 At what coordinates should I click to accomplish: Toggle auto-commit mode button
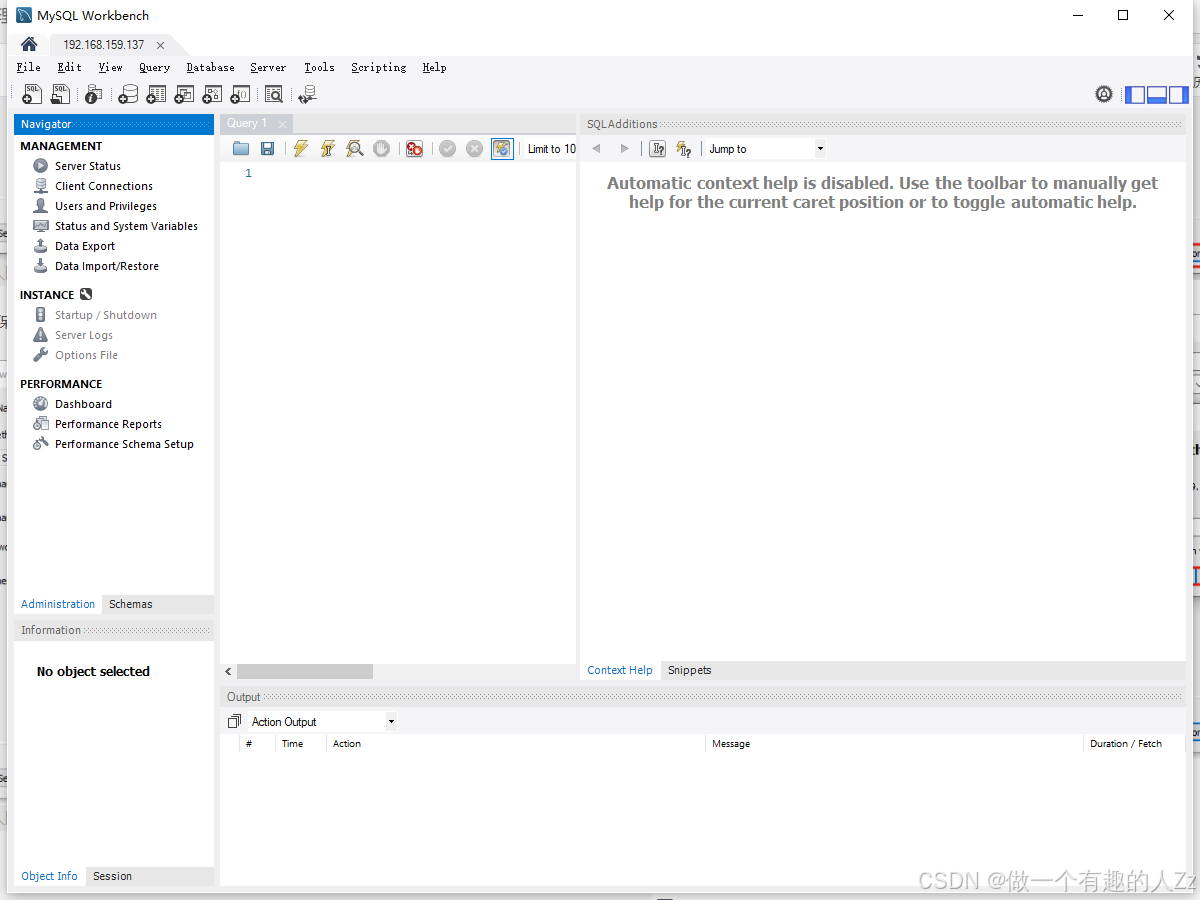[x=502, y=149]
